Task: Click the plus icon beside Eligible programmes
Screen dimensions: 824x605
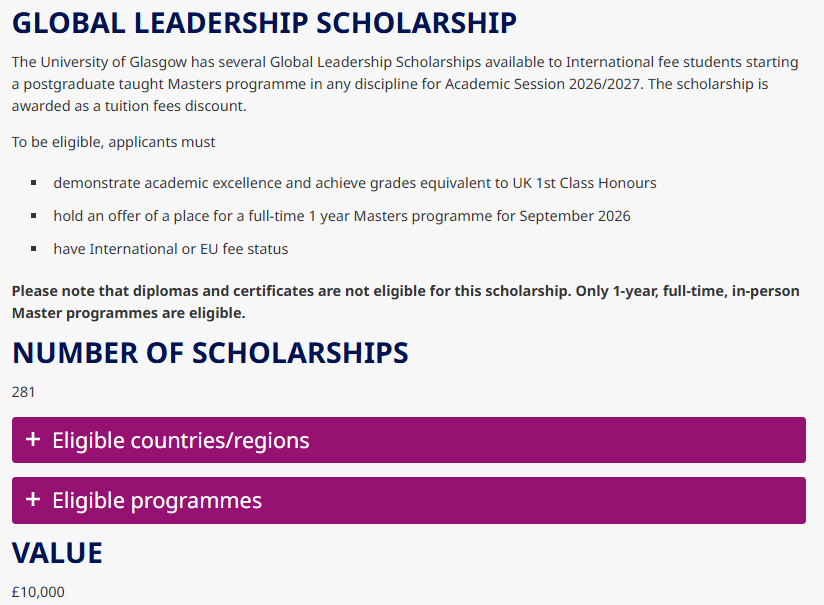Action: click(33, 500)
